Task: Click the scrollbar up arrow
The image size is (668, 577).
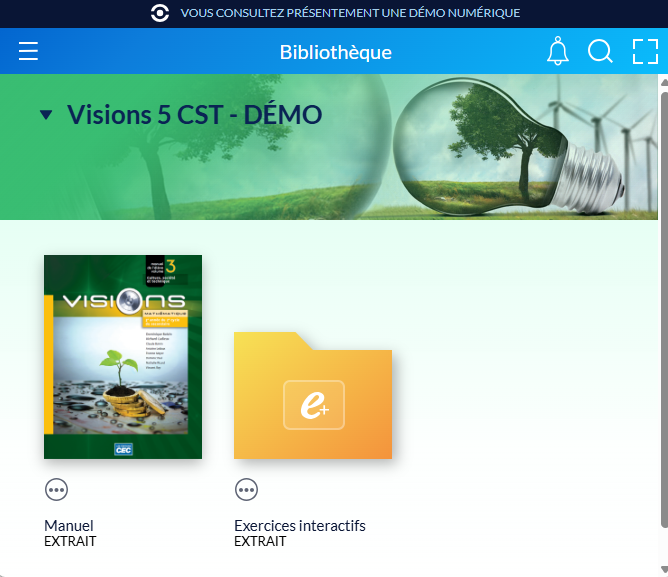Action: pos(663,81)
